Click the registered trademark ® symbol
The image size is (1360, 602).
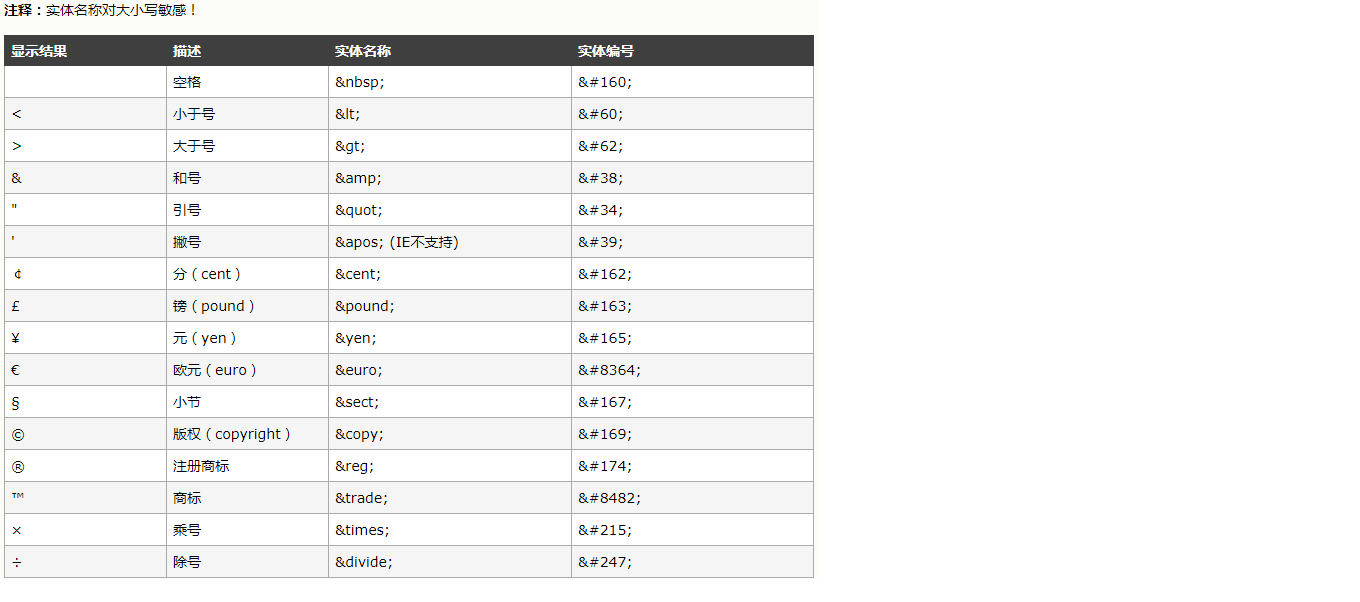(17, 466)
